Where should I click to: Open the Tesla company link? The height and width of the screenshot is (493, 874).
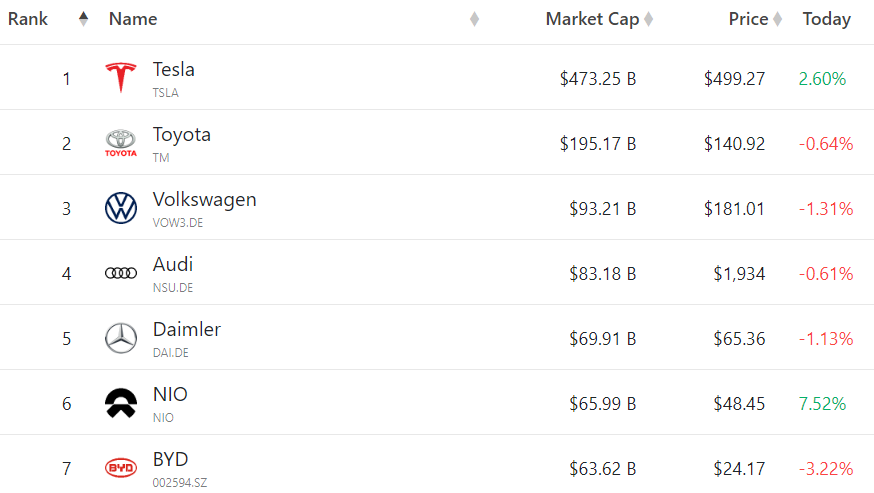[173, 70]
